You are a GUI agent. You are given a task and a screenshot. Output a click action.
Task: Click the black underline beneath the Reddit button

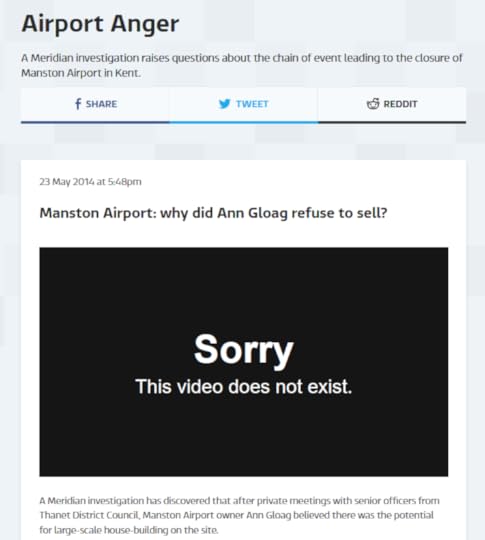point(392,122)
